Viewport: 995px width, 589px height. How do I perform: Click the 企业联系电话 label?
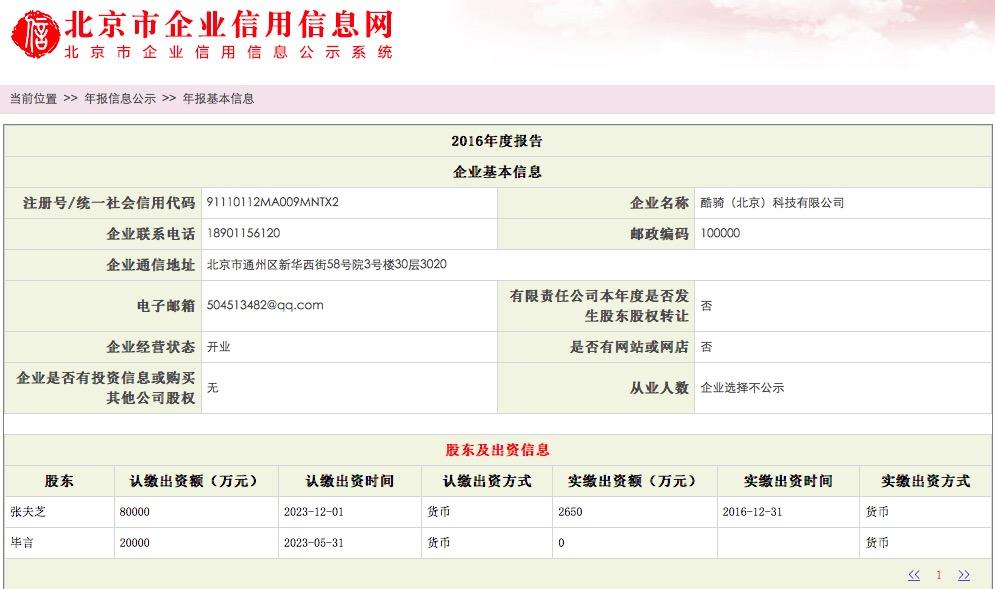[x=150, y=234]
